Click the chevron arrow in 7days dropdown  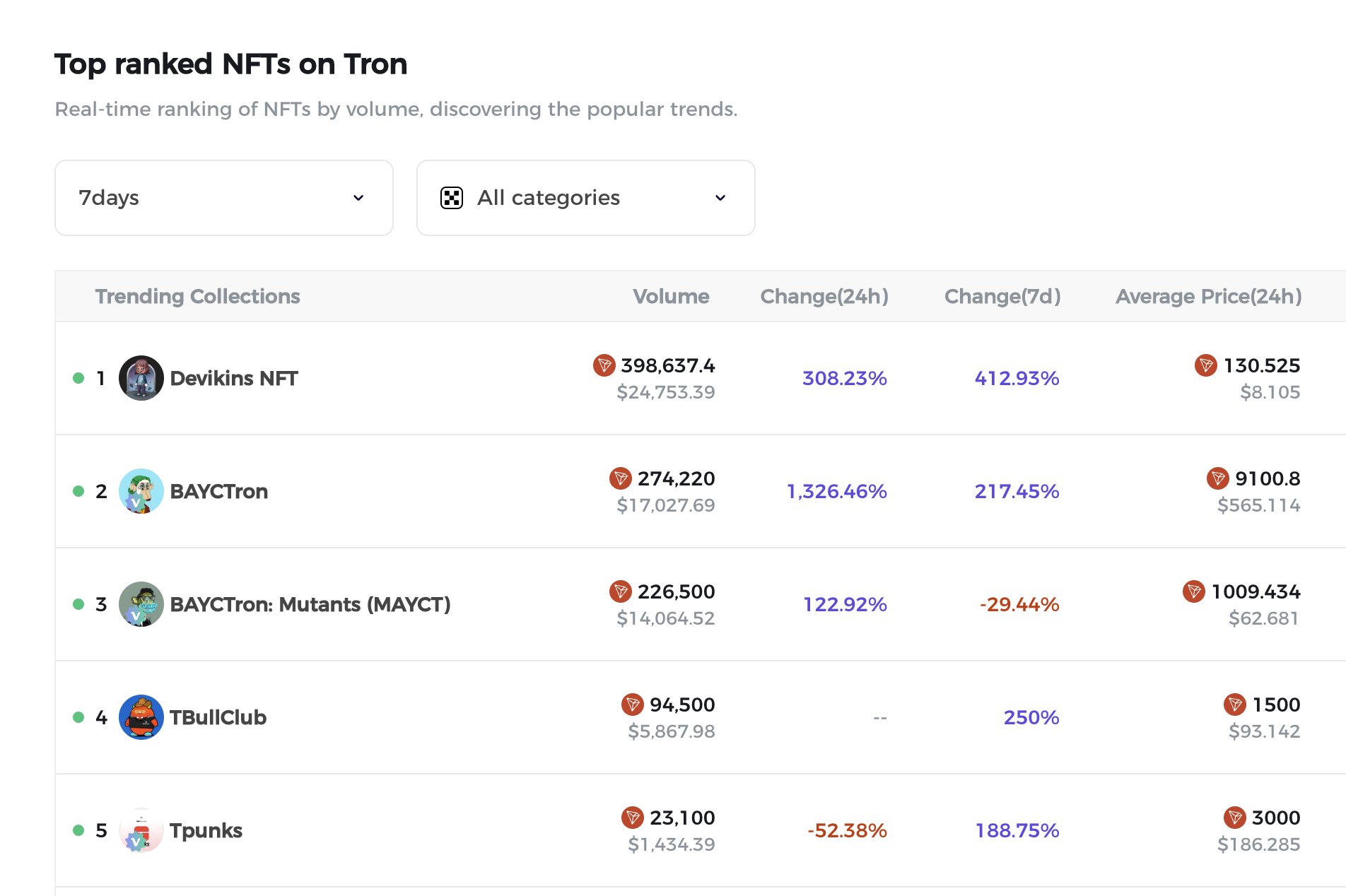[358, 198]
